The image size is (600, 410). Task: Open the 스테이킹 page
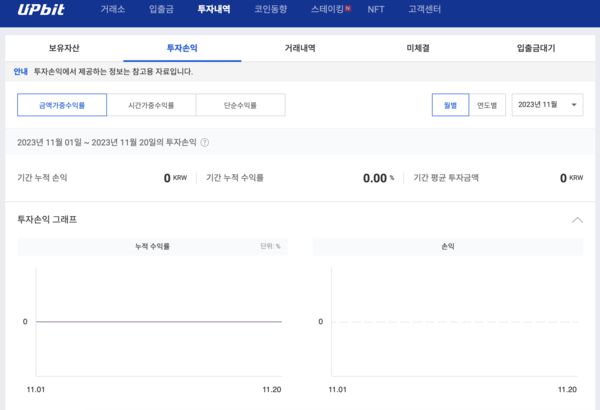328,9
